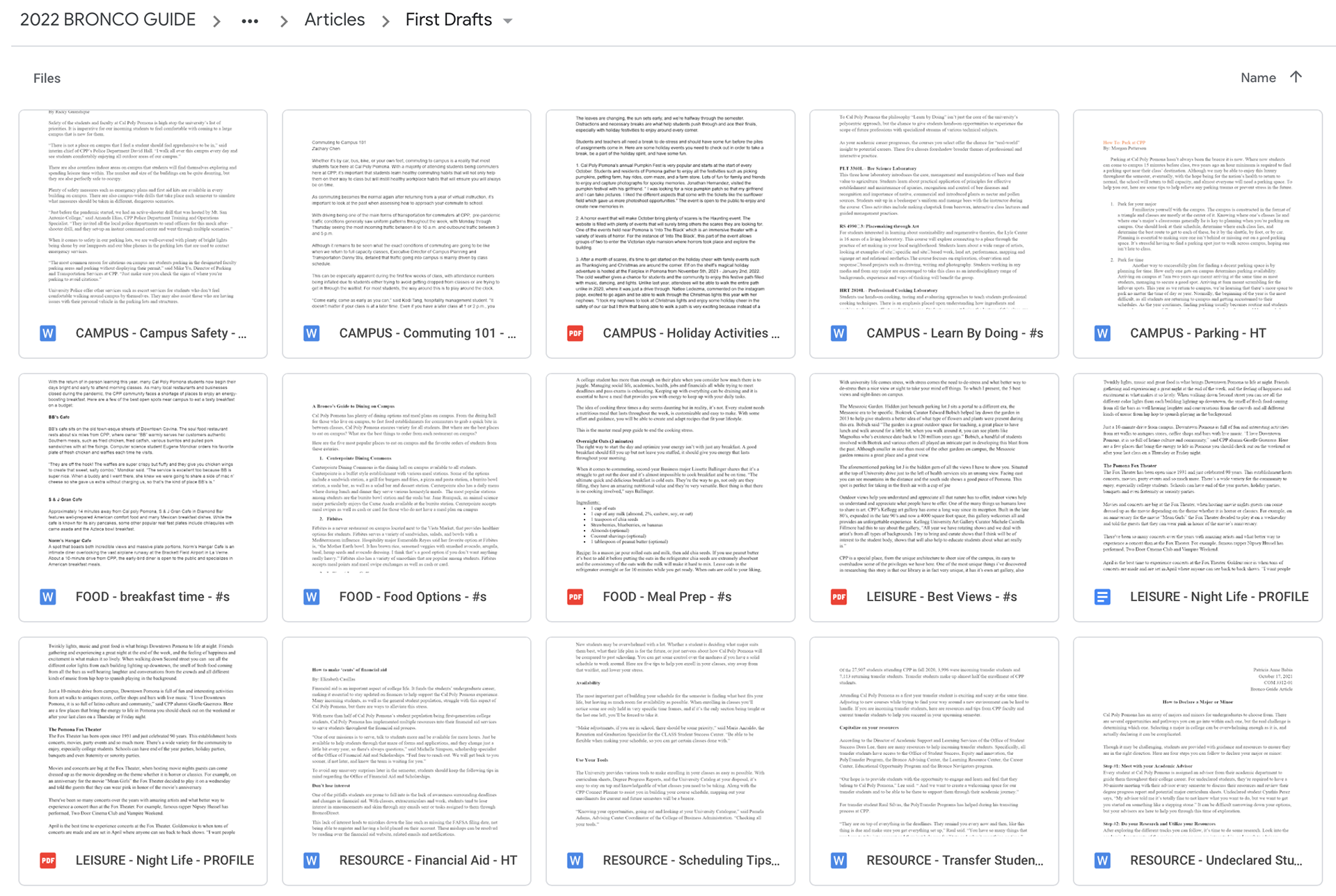The image size is (1336, 896).
Task: Open breakfast time document preview thumbnail
Action: coord(143,473)
